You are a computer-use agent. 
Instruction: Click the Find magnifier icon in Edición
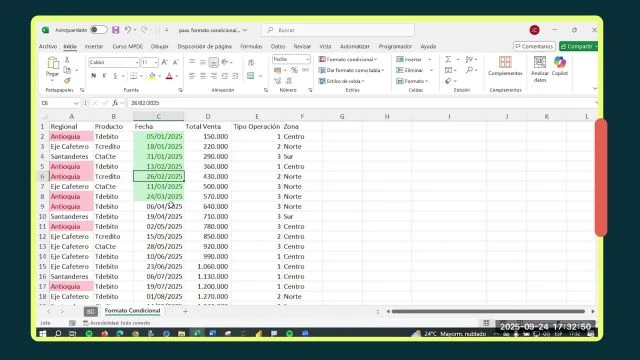(469, 70)
